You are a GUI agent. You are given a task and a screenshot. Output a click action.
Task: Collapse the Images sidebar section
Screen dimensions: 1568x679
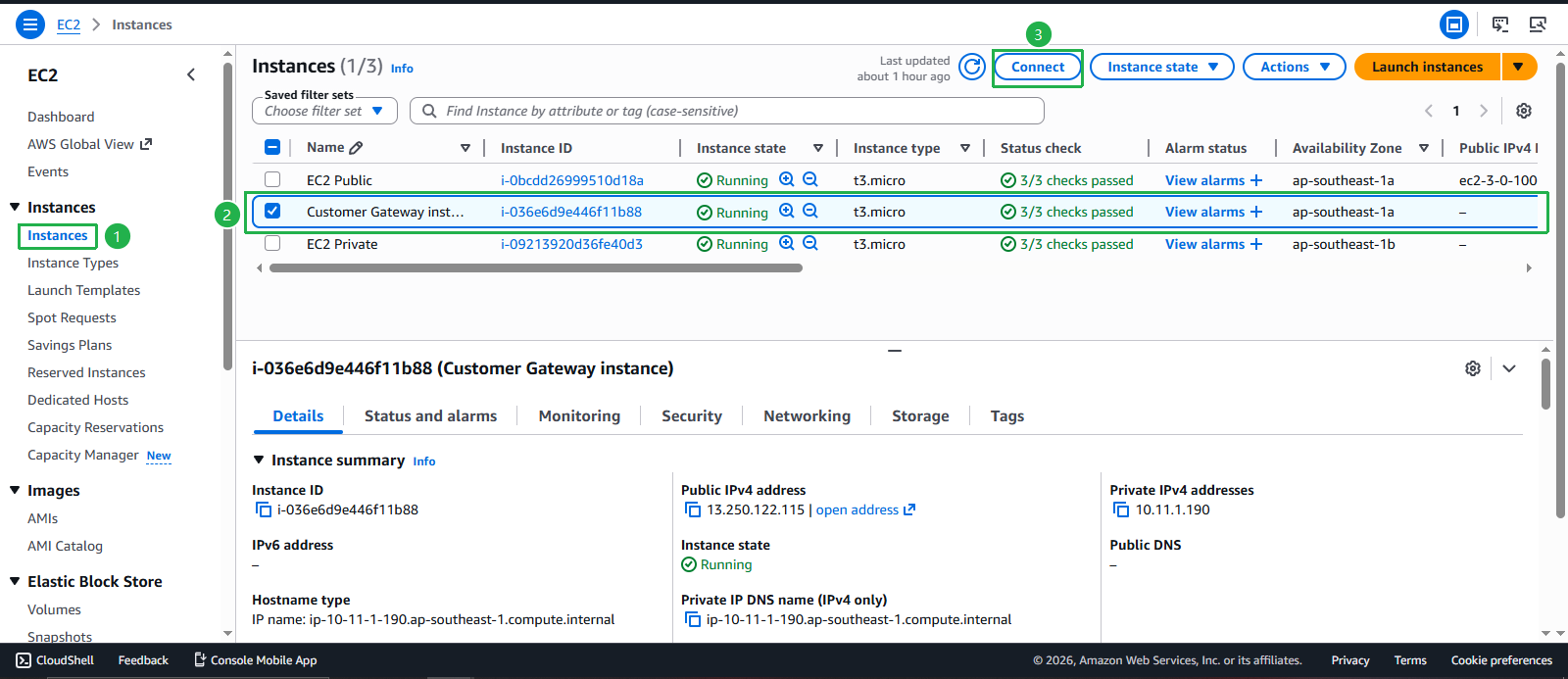[x=15, y=490]
